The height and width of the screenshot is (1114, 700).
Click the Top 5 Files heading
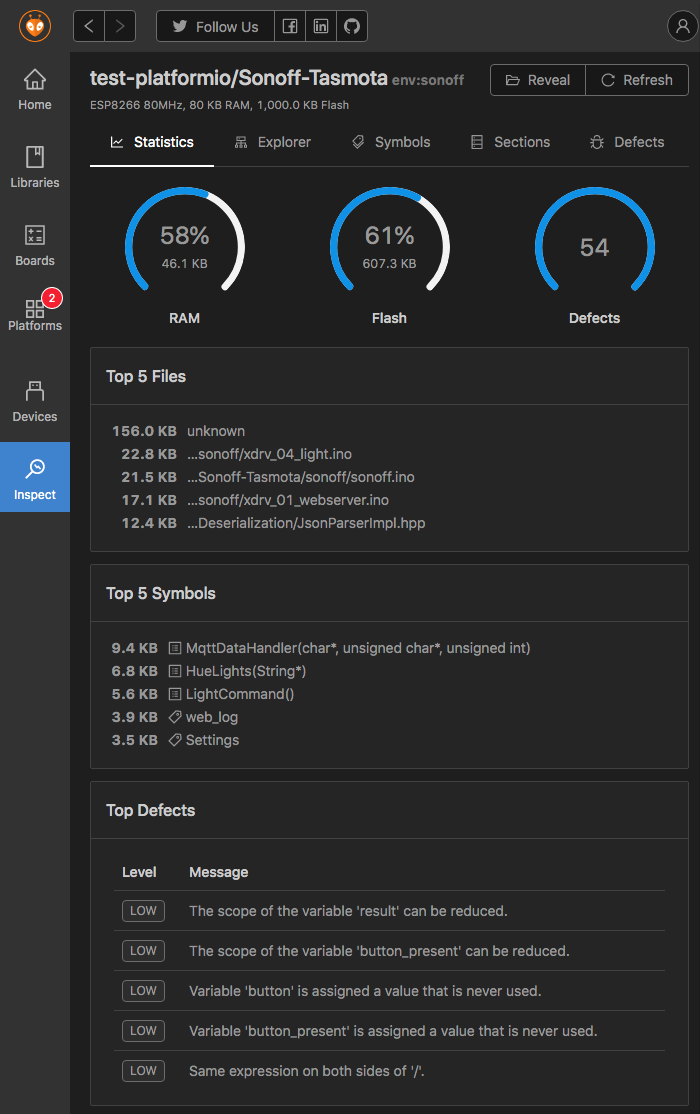coord(146,377)
